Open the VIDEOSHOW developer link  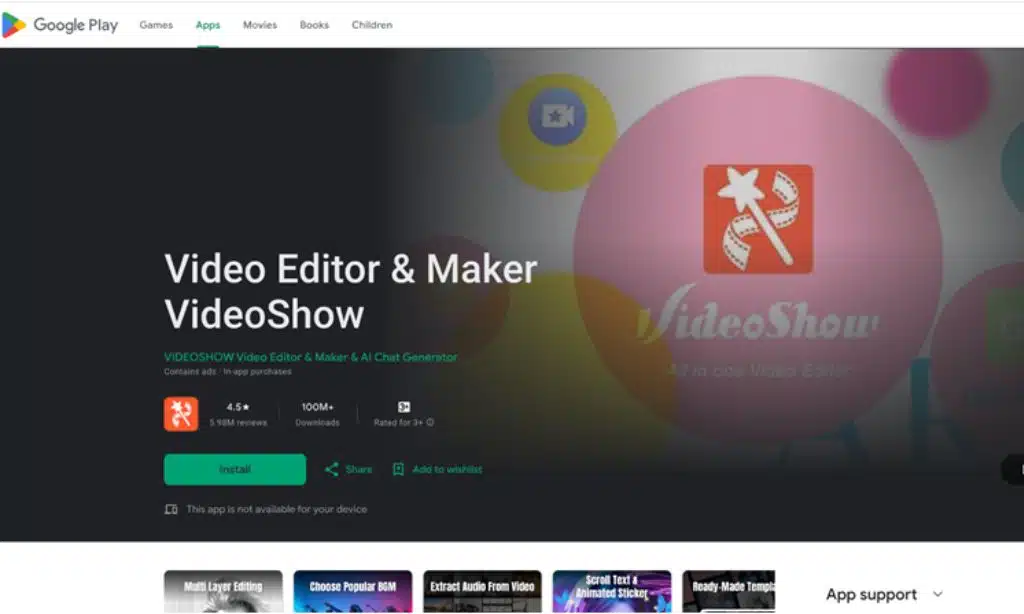tap(310, 357)
